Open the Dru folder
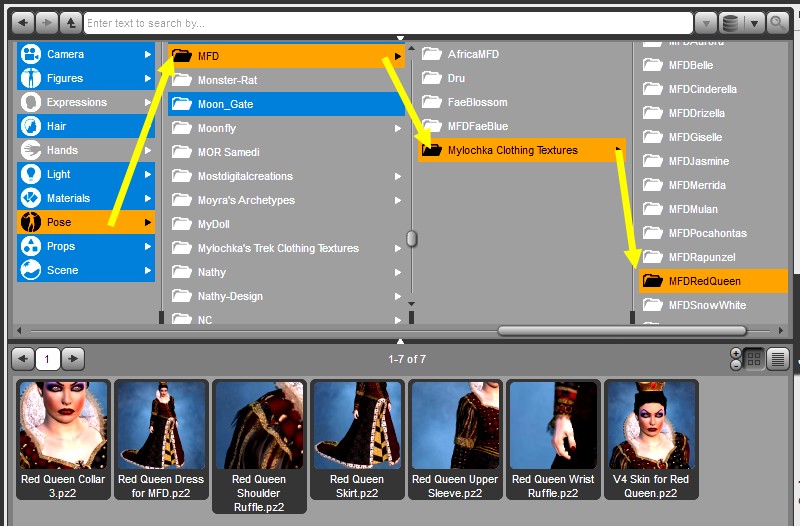800x526 pixels. point(521,78)
